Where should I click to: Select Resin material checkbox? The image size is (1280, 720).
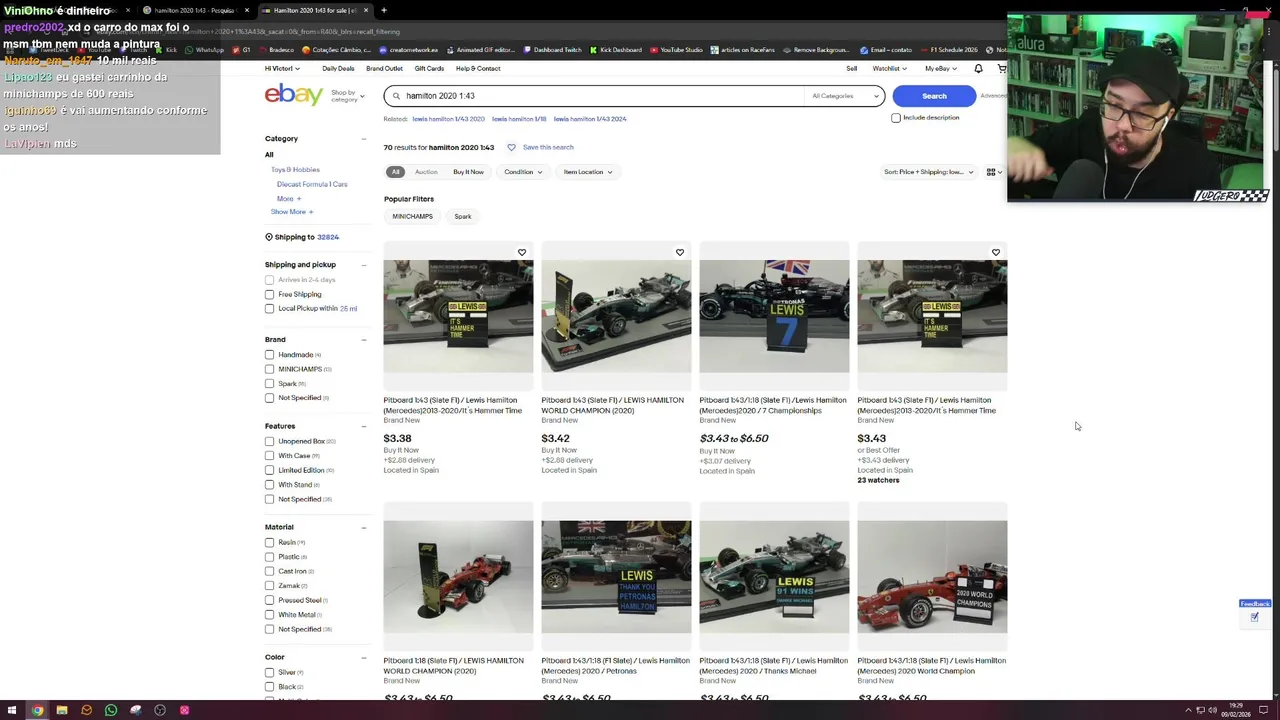(269, 542)
